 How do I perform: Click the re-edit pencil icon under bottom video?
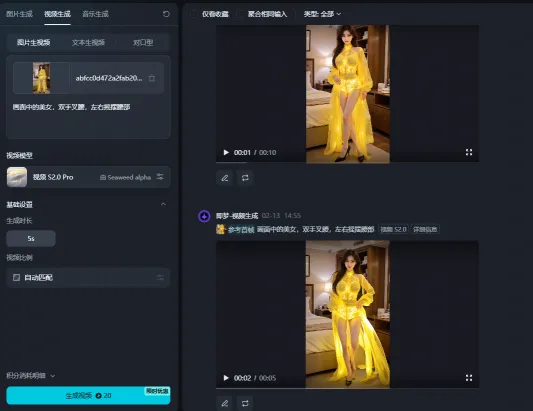click(x=225, y=404)
